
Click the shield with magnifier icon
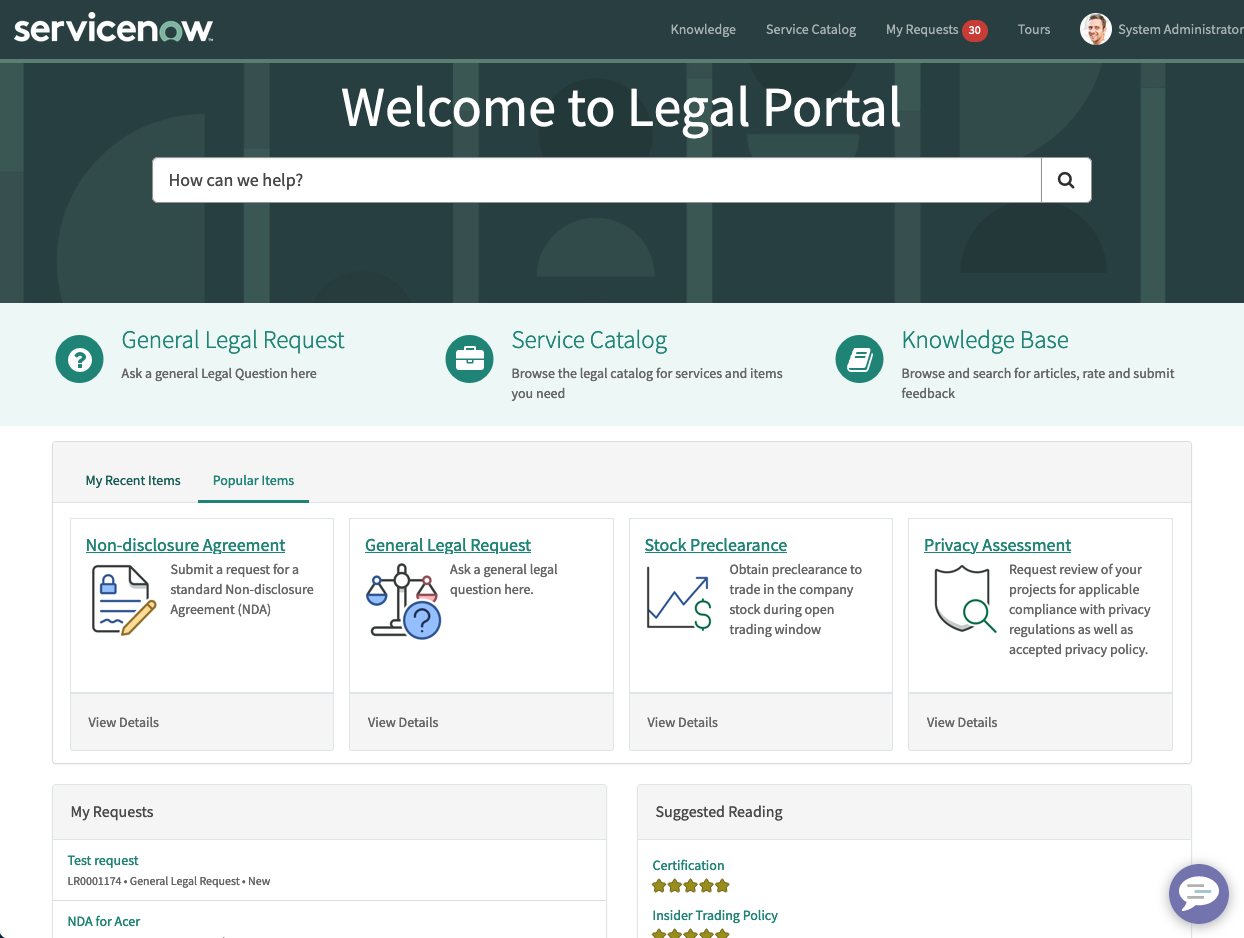965,600
